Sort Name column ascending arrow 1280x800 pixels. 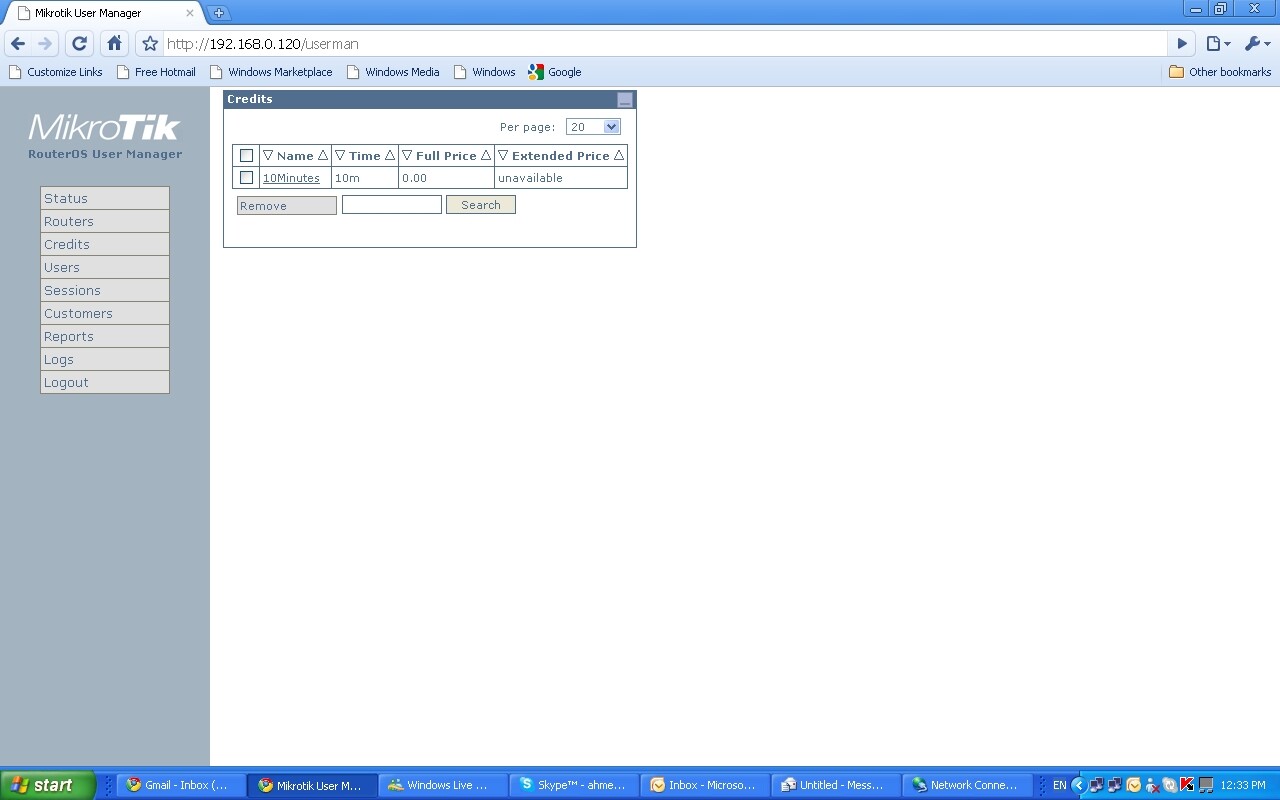[x=322, y=156]
